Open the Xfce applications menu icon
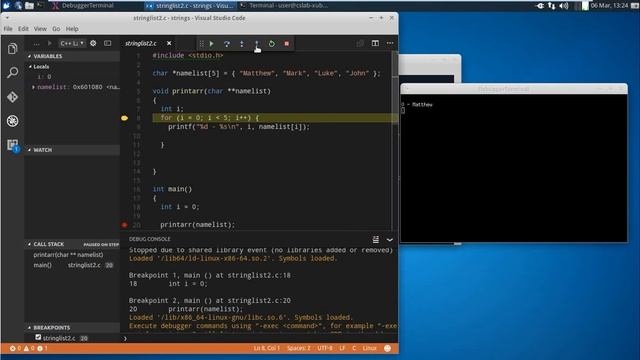This screenshot has height=360, width=640. pyautogui.click(x=6, y=6)
